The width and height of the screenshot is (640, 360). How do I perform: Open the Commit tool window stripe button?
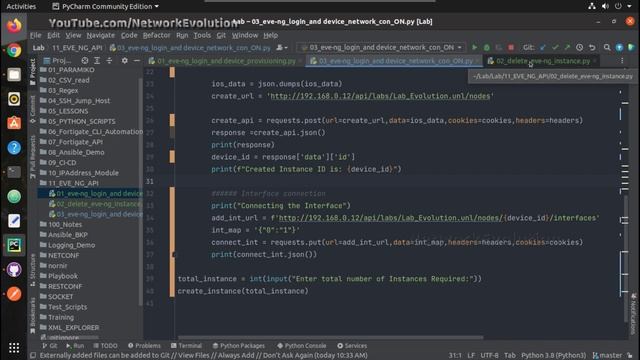(33, 109)
